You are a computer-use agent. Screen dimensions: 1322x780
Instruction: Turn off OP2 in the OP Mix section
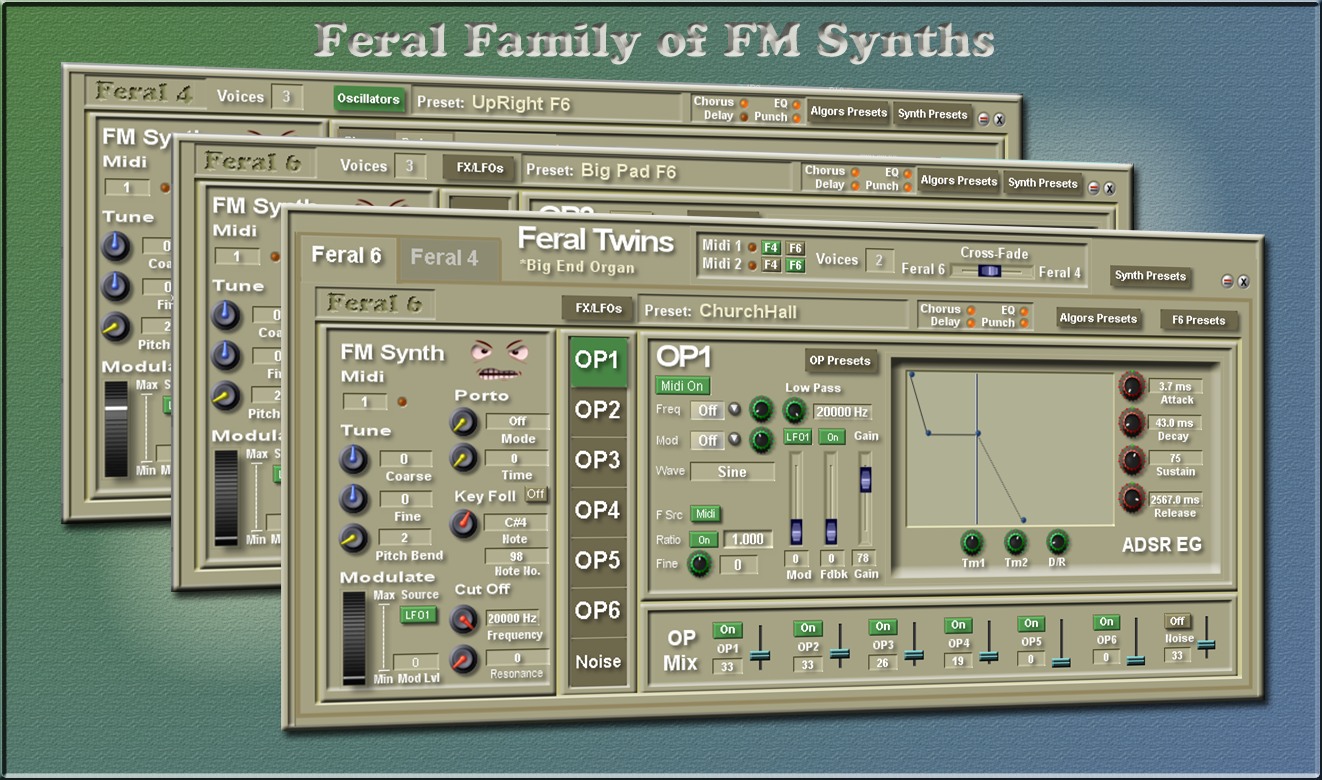(808, 628)
